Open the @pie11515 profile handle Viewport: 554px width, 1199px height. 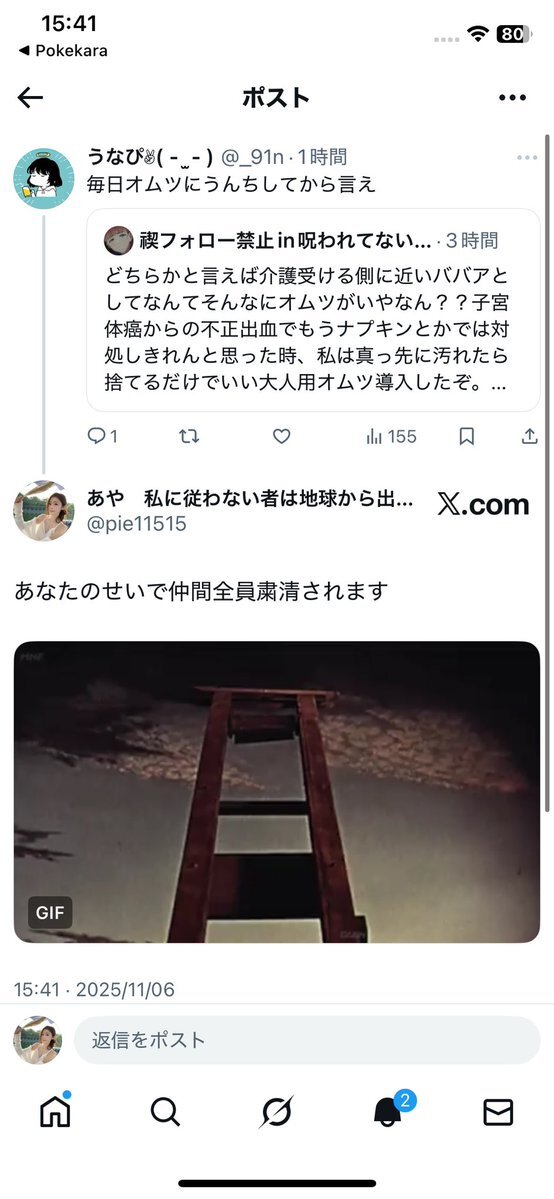point(137,524)
